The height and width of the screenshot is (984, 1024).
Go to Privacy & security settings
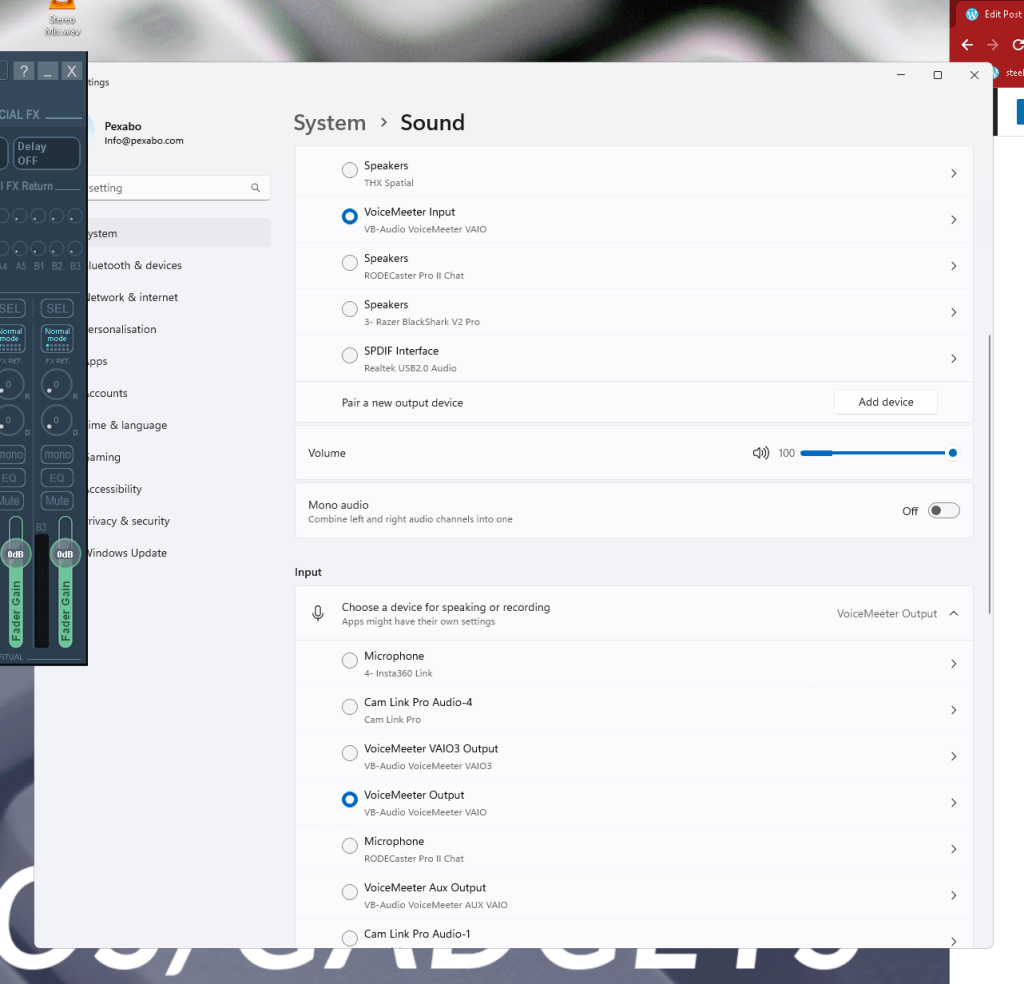[178, 521]
